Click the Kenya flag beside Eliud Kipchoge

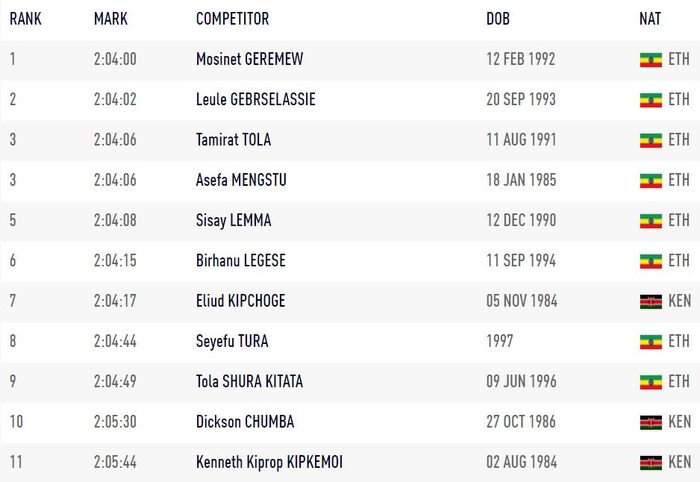pos(651,301)
